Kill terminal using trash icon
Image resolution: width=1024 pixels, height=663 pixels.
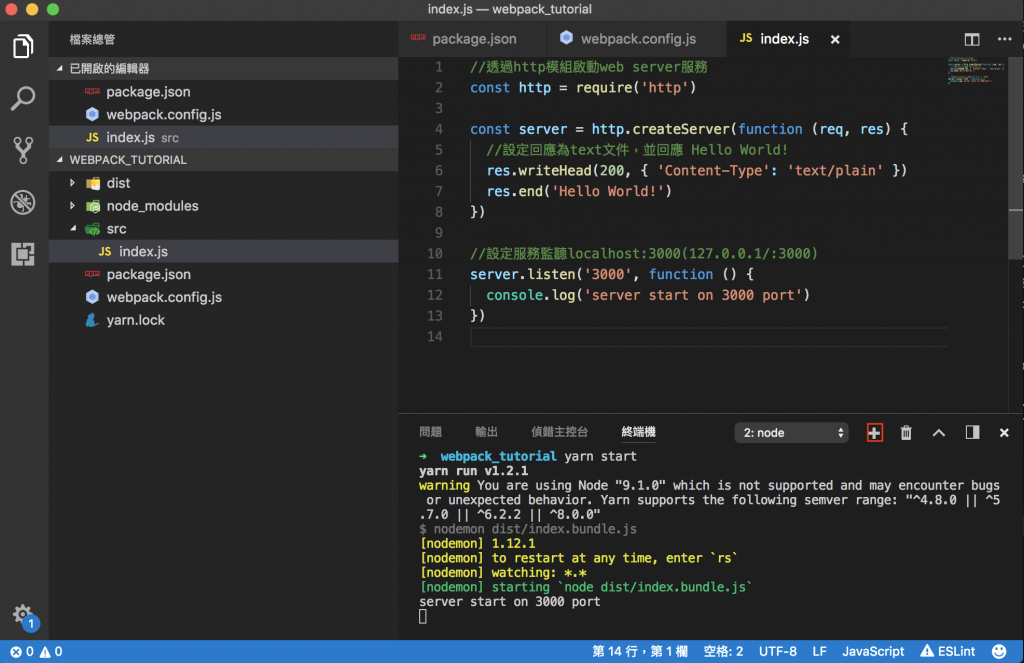tap(906, 433)
